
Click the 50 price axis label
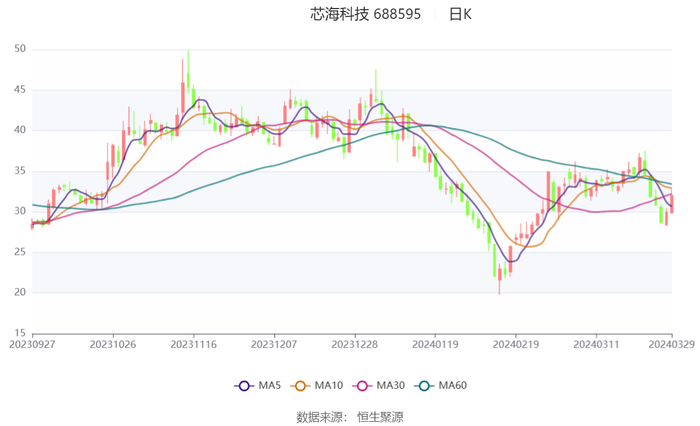click(20, 49)
